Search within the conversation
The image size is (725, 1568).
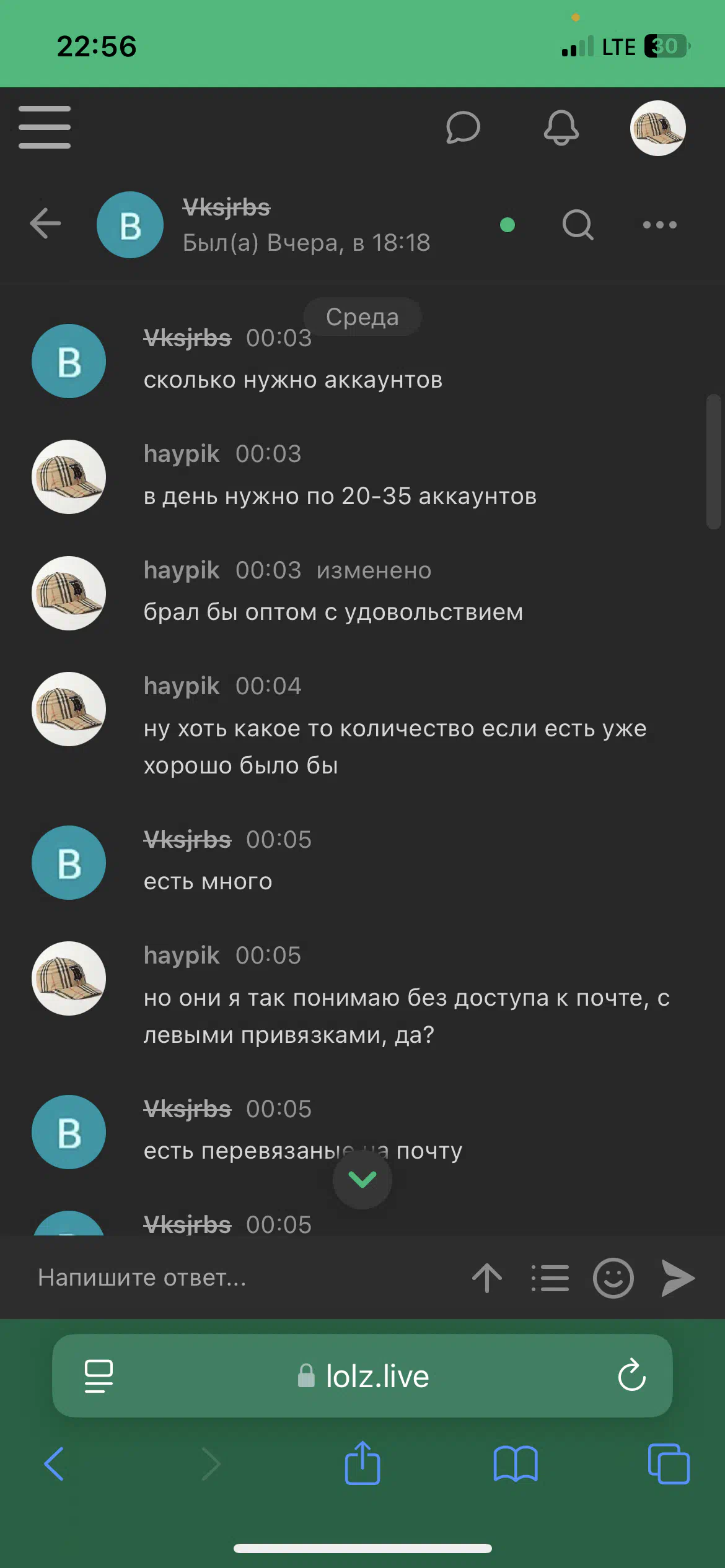(x=578, y=224)
